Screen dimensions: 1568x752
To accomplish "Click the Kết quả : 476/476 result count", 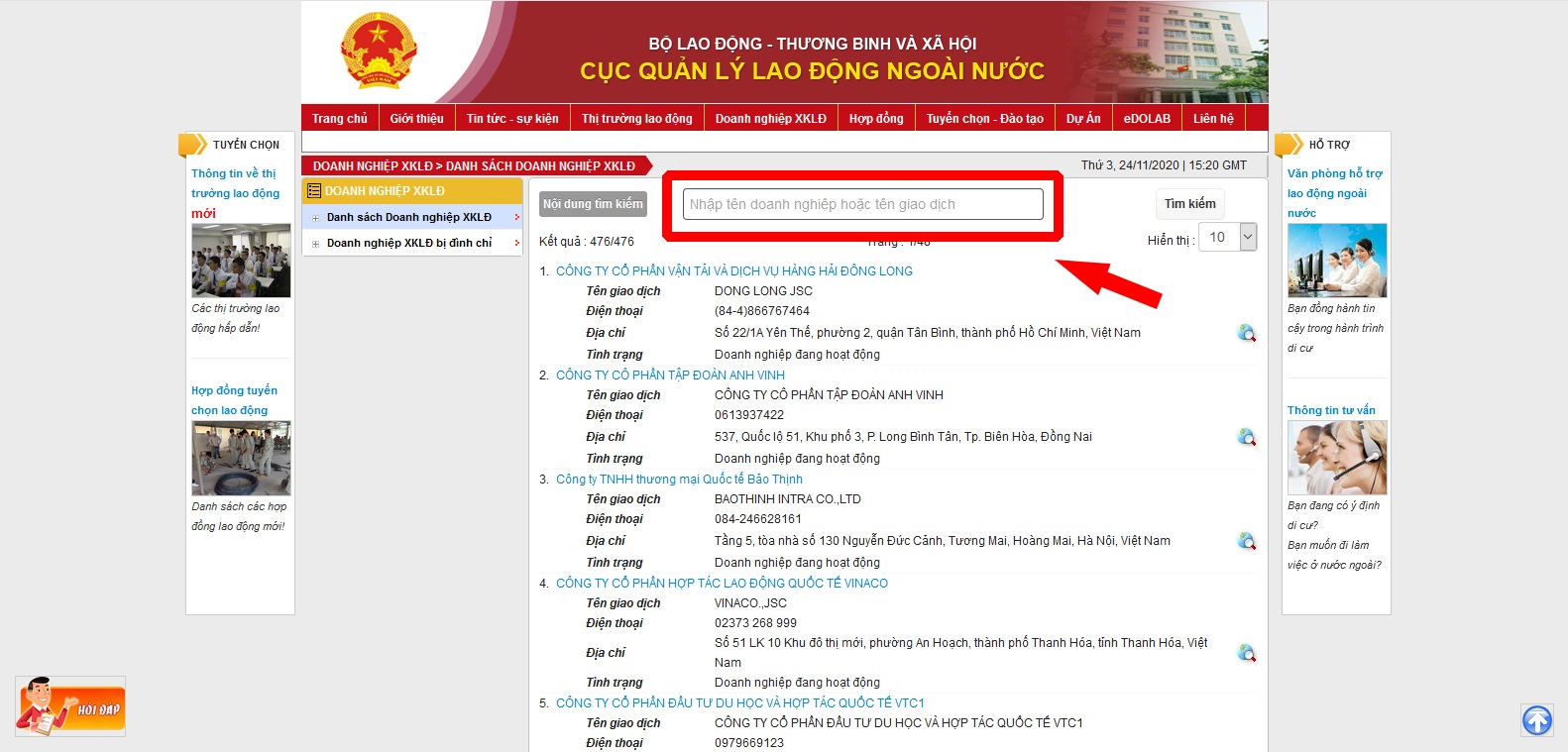I will (587, 241).
